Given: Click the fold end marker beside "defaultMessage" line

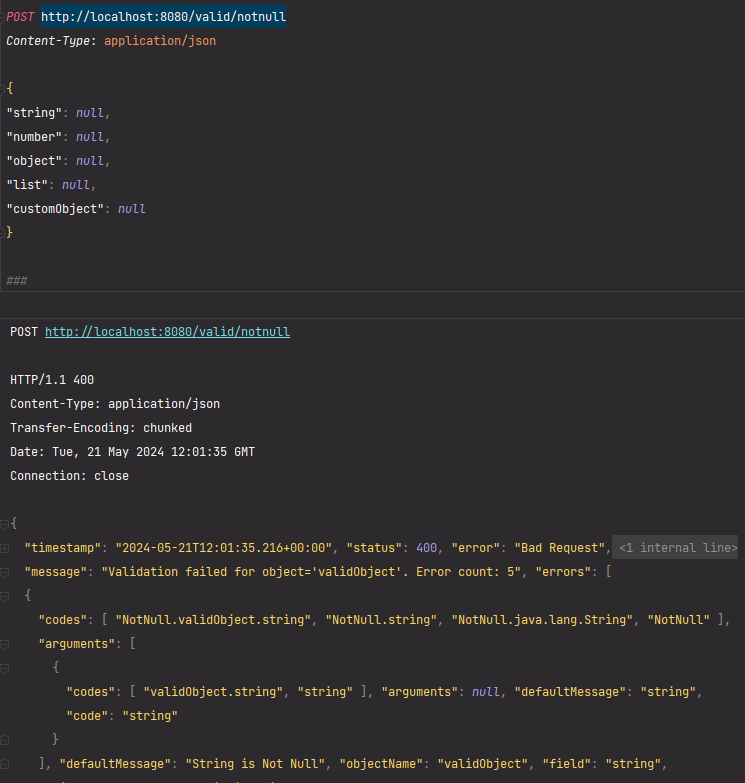Looking at the screenshot, I should pyautogui.click(x=4, y=764).
